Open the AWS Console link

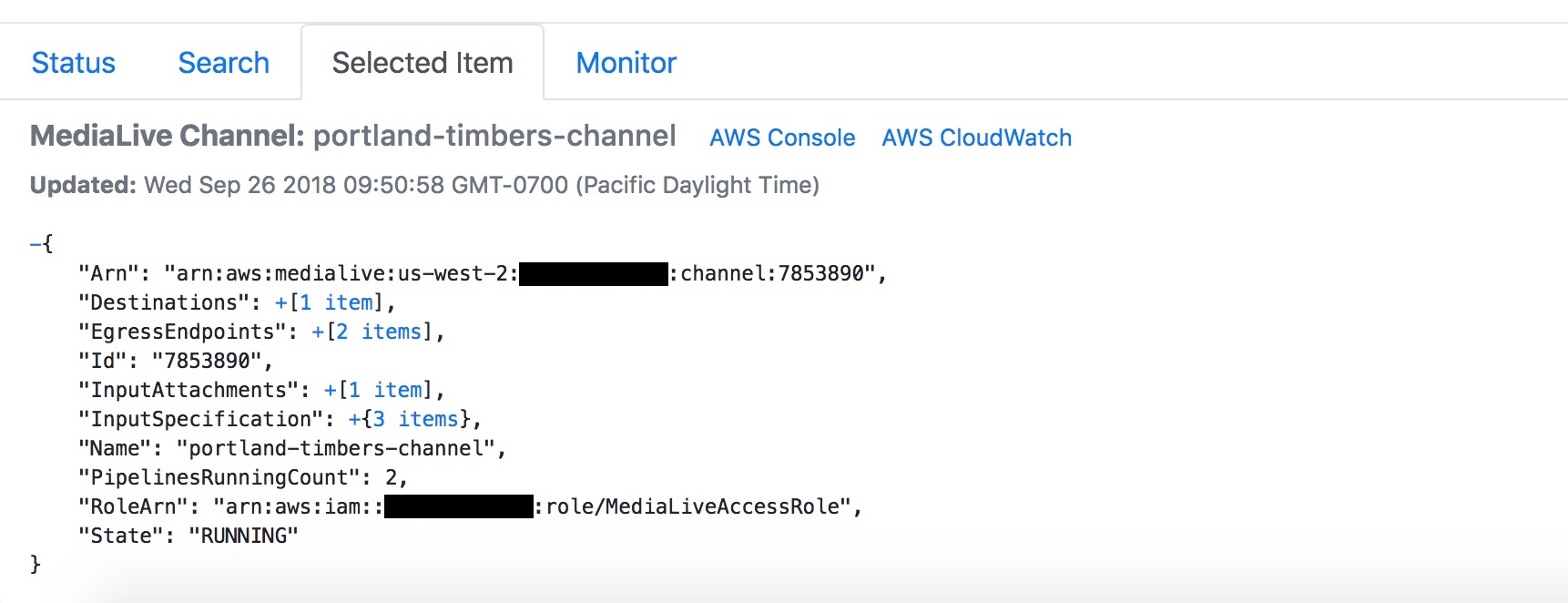tap(782, 138)
